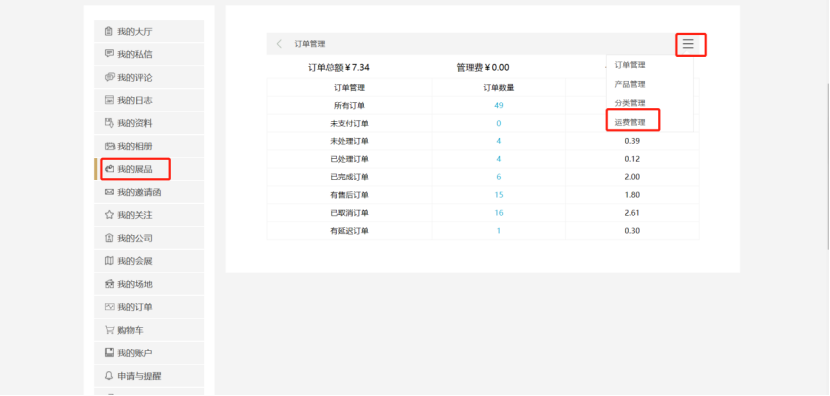The width and height of the screenshot is (830, 396).
Task: Click the 49 count for 所有订单
Action: pos(499,105)
